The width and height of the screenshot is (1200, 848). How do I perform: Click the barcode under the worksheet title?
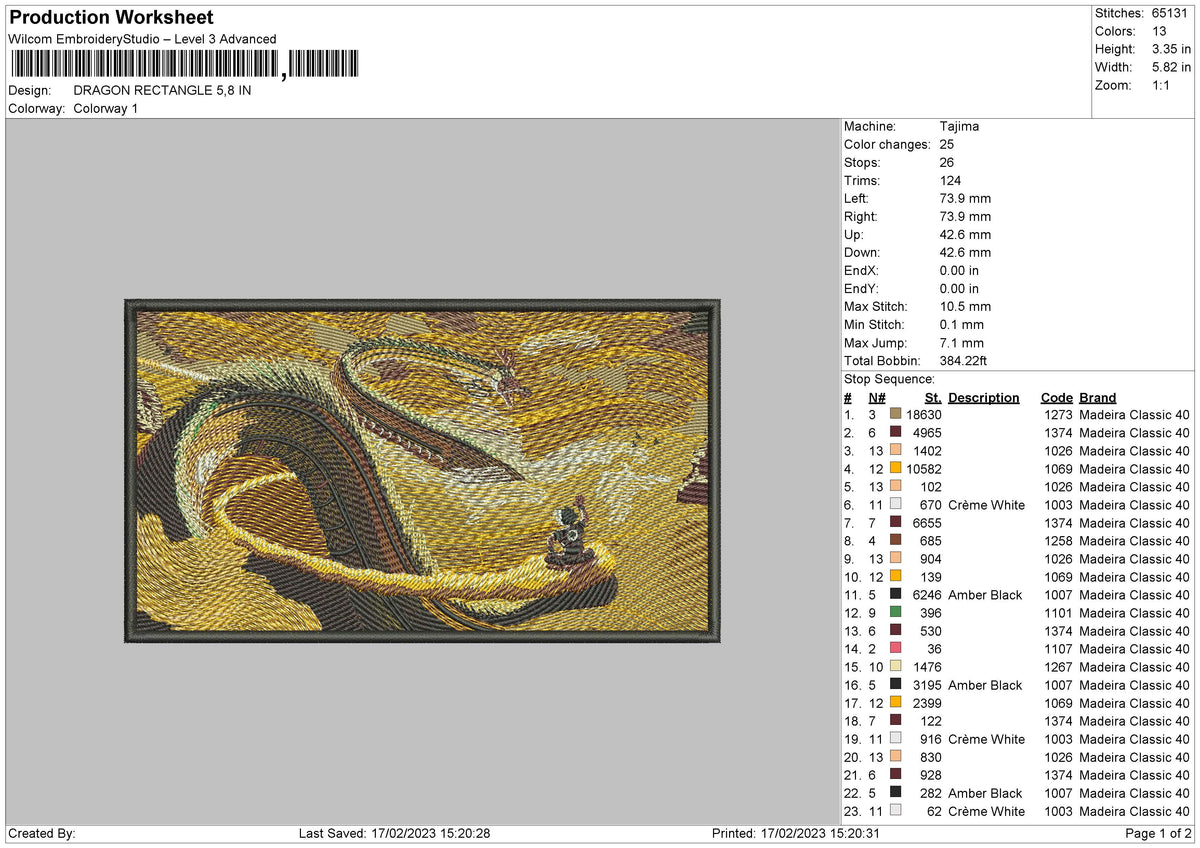click(184, 65)
